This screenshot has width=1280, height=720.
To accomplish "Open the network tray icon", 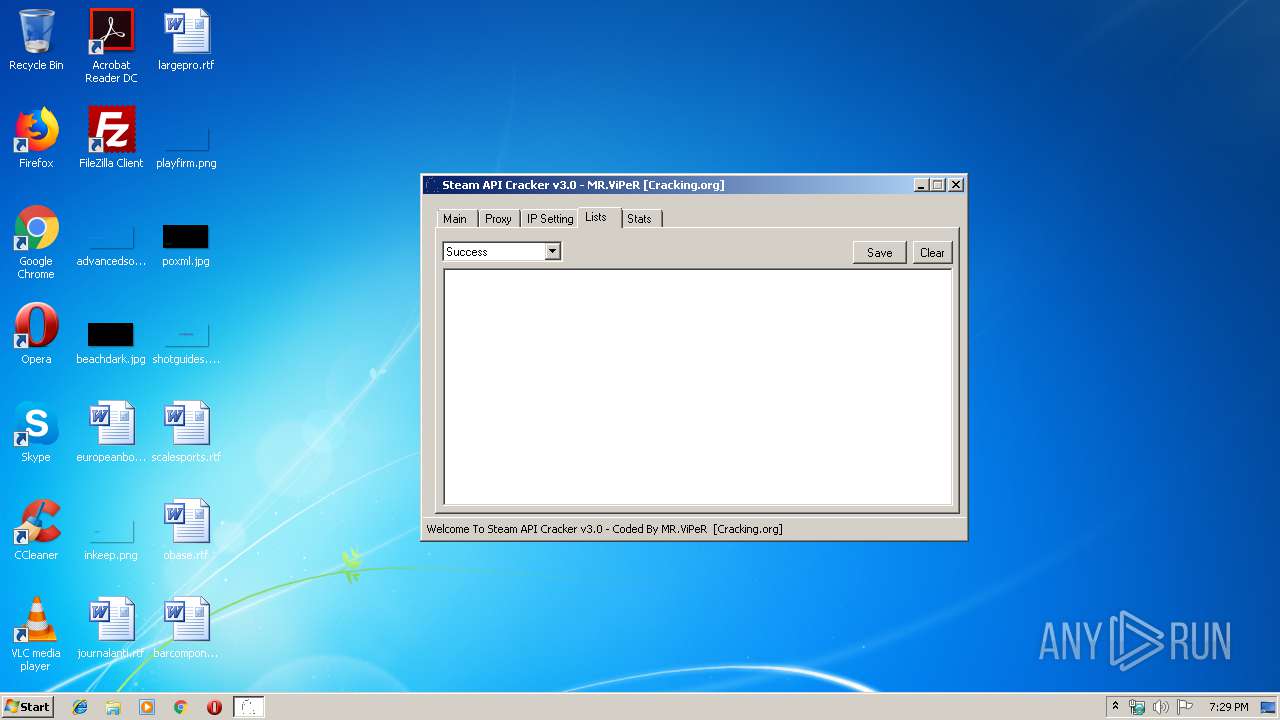I will point(1137,707).
